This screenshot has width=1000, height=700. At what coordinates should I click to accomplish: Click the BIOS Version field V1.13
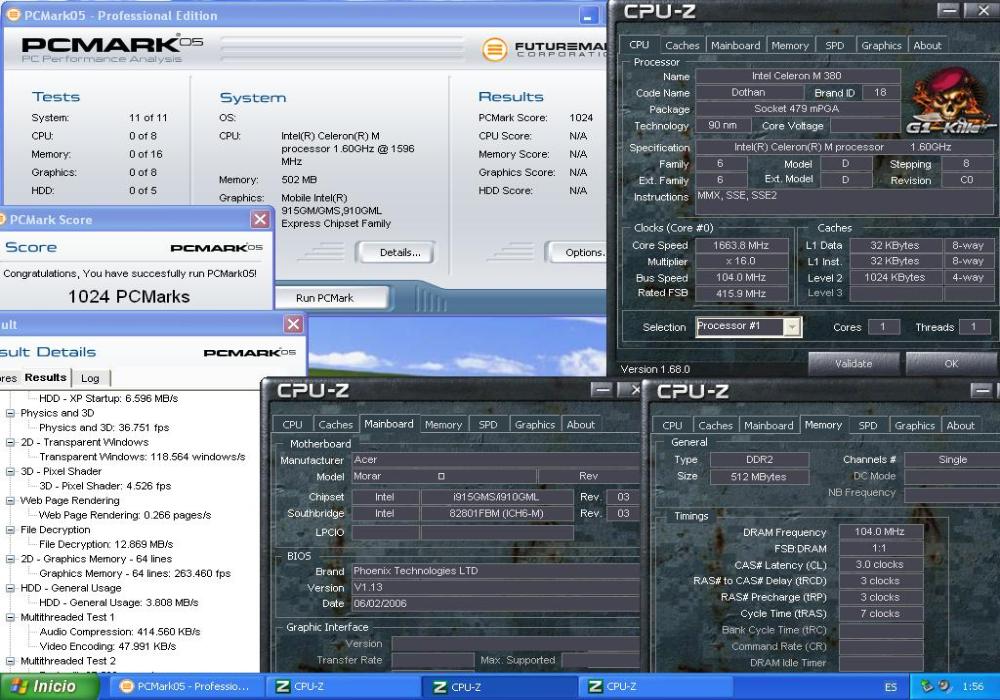tap(495, 587)
